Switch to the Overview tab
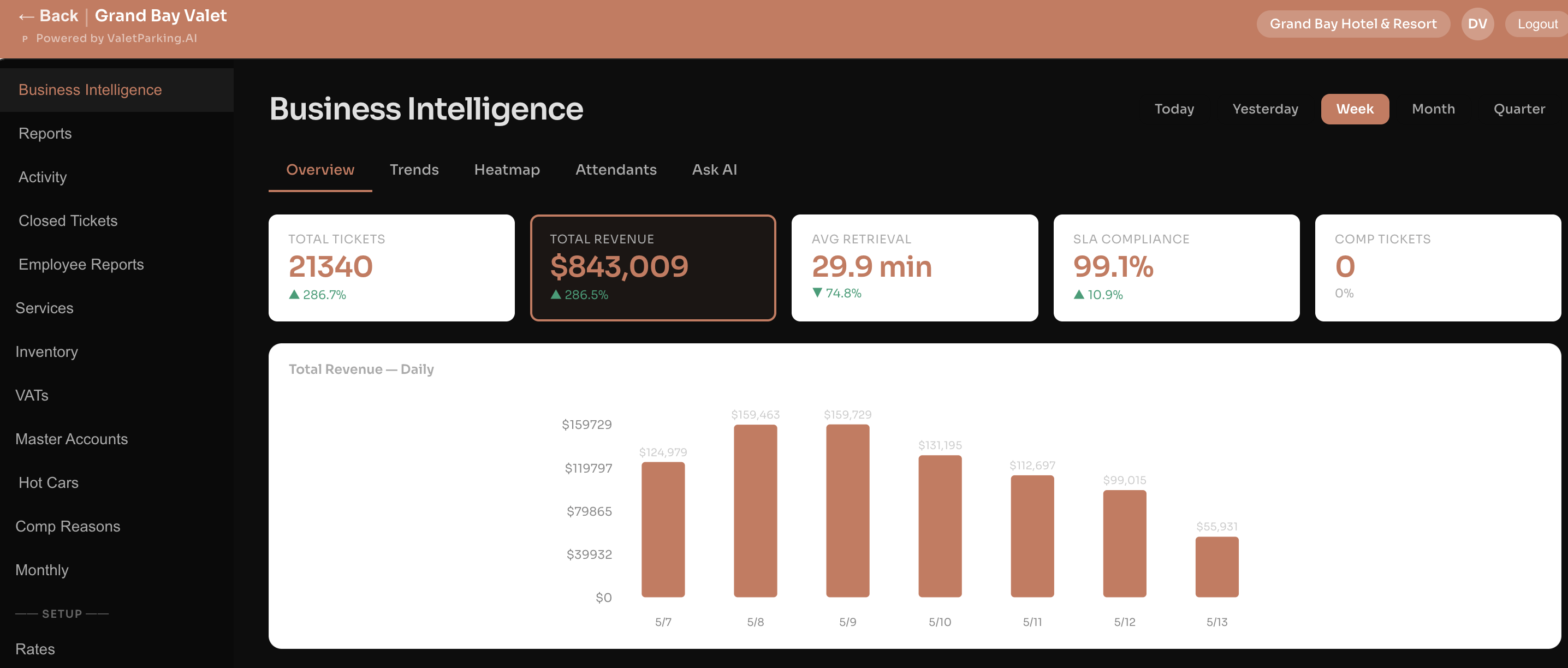1568x668 pixels. pyautogui.click(x=320, y=170)
